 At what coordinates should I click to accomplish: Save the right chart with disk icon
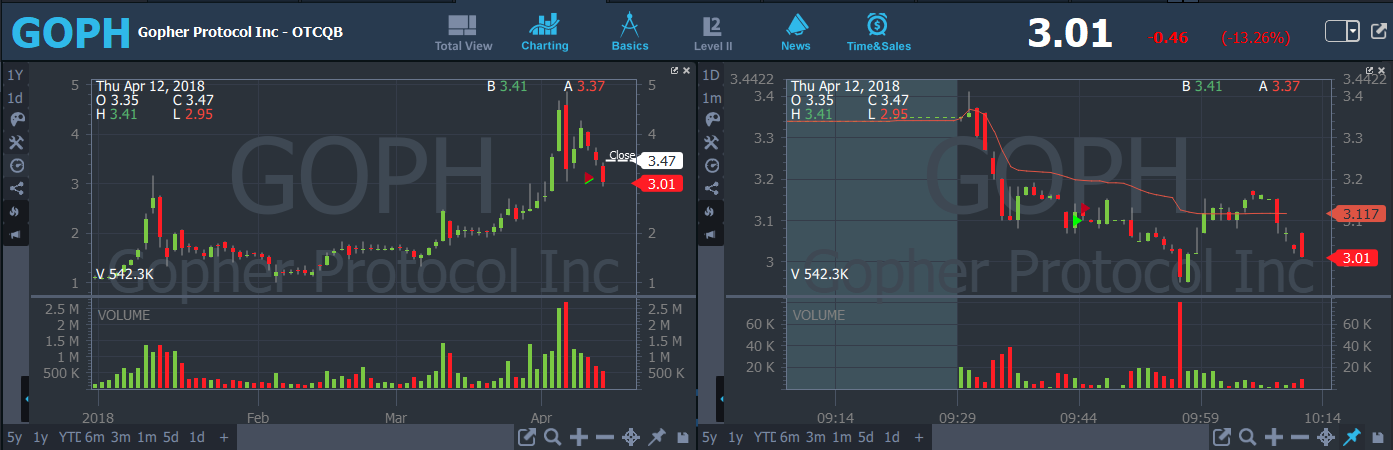(1377, 438)
